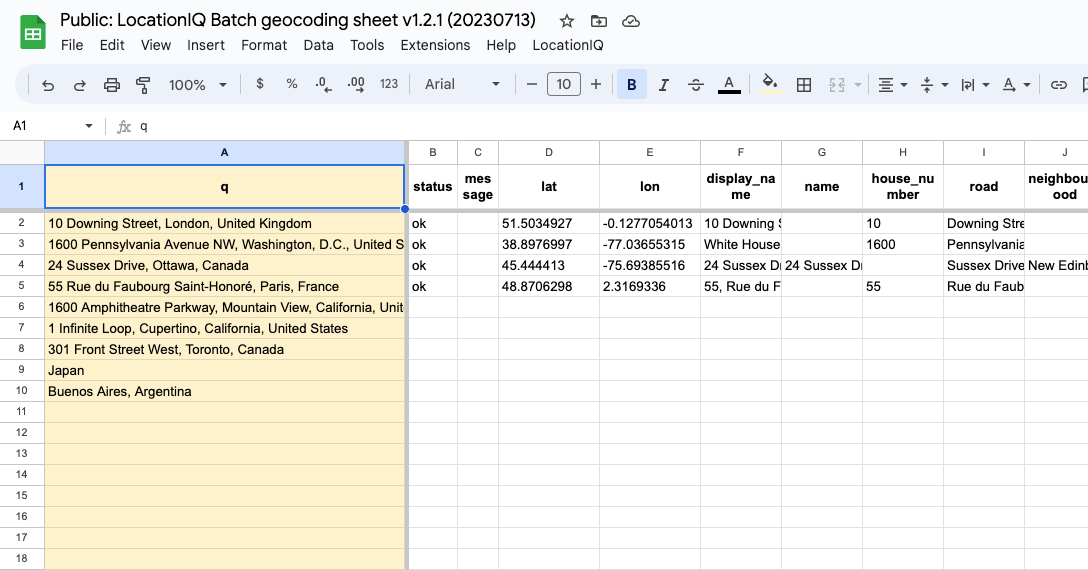Toggle Strikethrough formatting button
This screenshot has height=570, width=1088.
pyautogui.click(x=695, y=85)
